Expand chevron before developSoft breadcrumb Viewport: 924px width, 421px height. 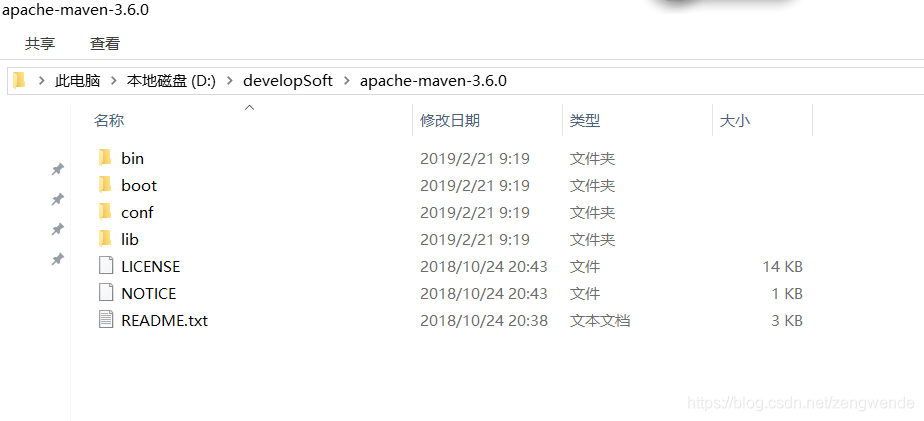click(230, 81)
